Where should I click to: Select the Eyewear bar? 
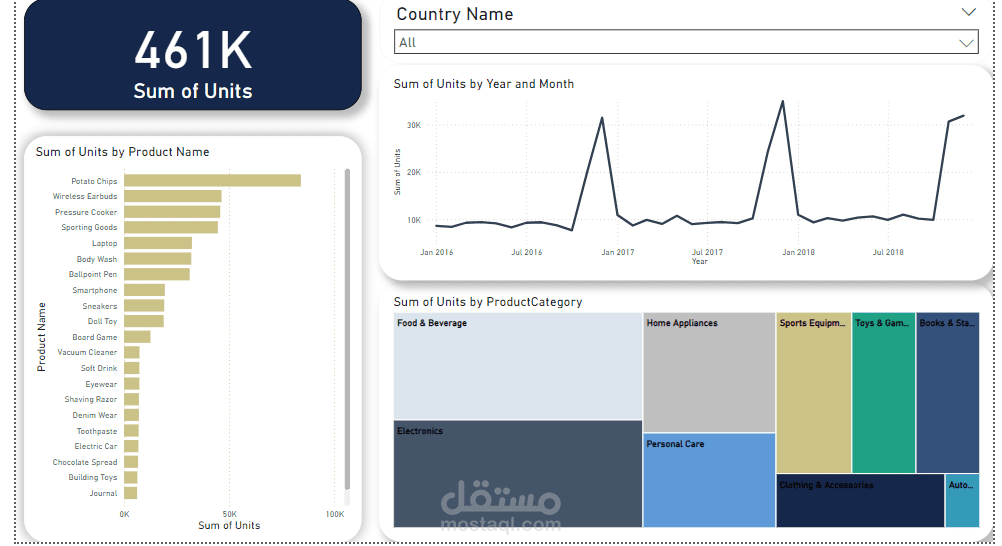132,384
